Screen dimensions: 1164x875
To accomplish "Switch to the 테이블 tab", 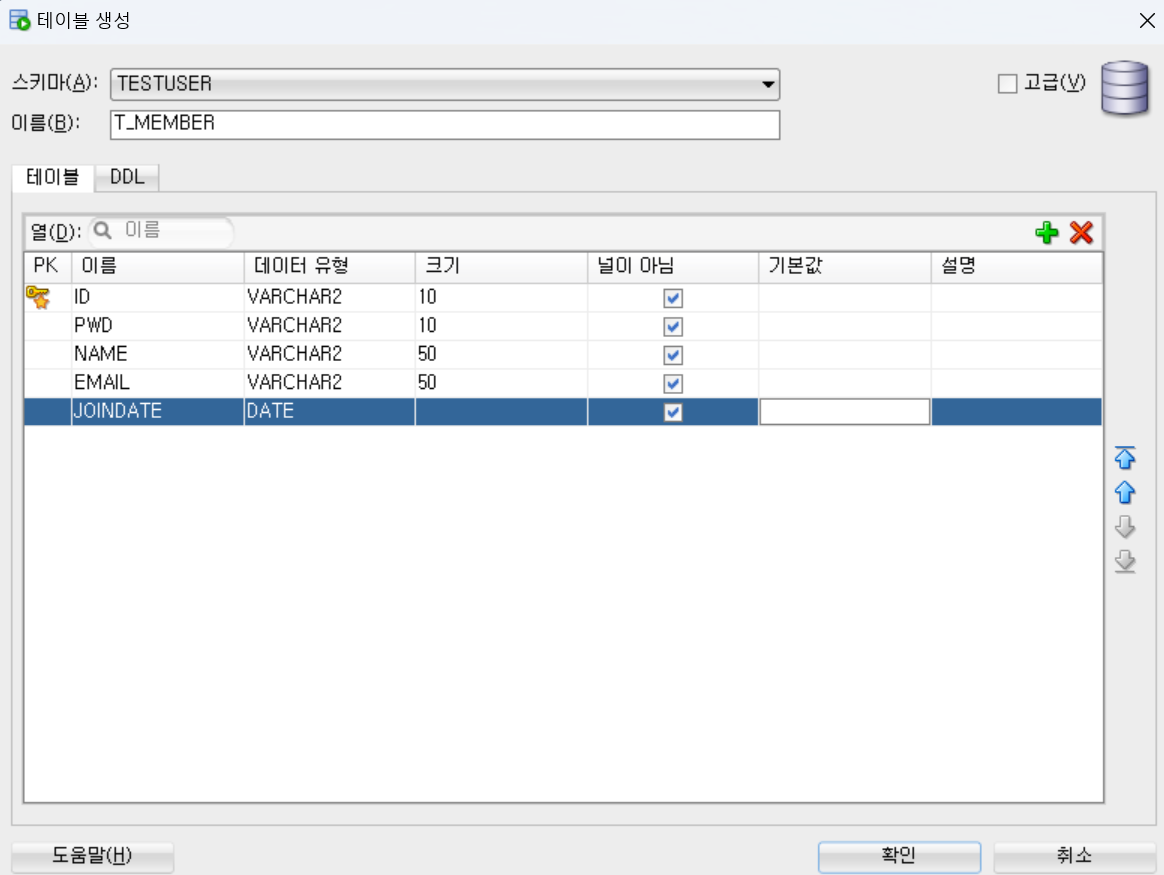I will (52, 177).
